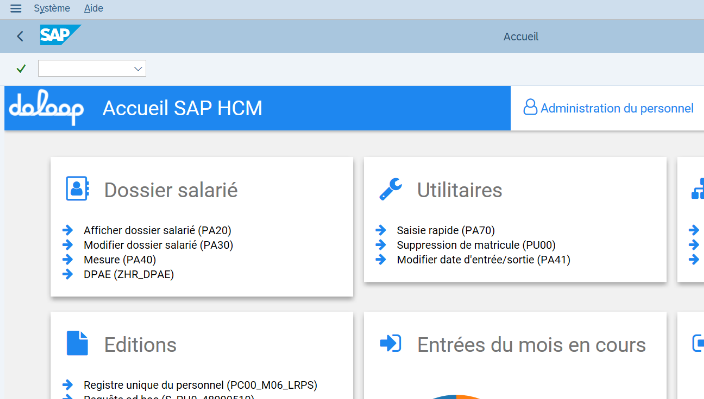The image size is (704, 399).
Task: Click arrow icon beside Modifier dossier salarié
Action: [68, 245]
